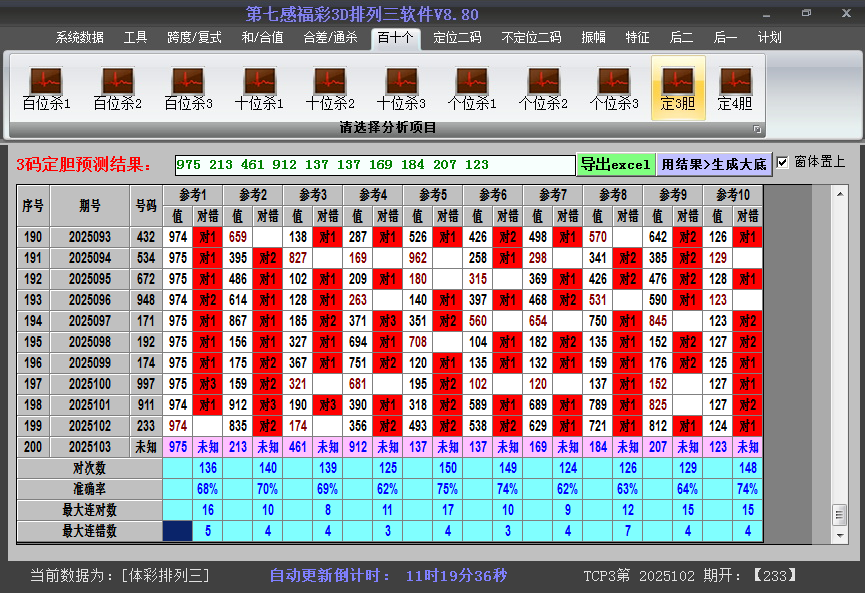865x593 pixels.
Task: Click the 准确率 summary row label
Action: tap(89, 489)
